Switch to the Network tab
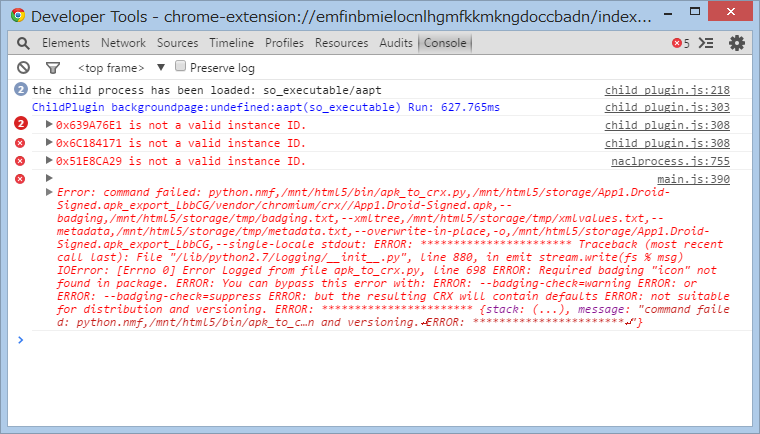This screenshot has height=434, width=760. [124, 43]
